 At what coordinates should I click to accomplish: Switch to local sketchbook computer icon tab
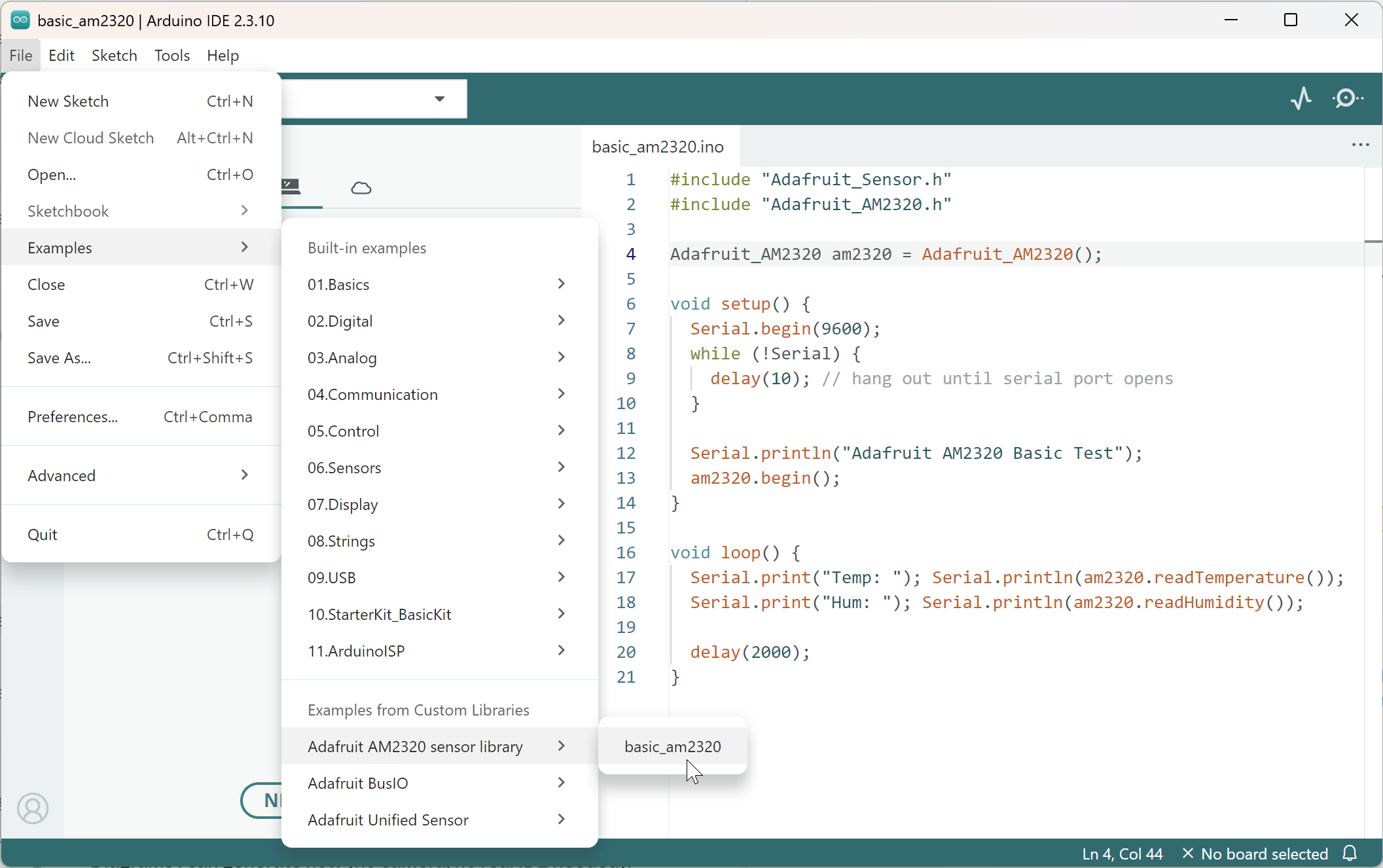pos(291,187)
